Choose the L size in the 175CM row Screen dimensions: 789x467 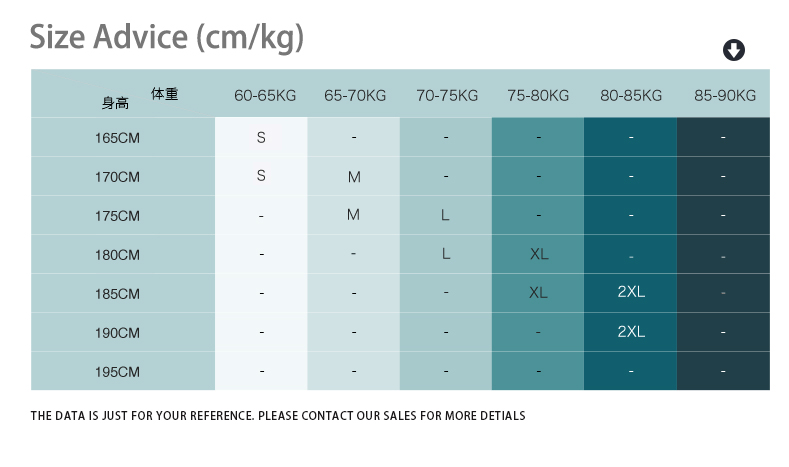[446, 215]
